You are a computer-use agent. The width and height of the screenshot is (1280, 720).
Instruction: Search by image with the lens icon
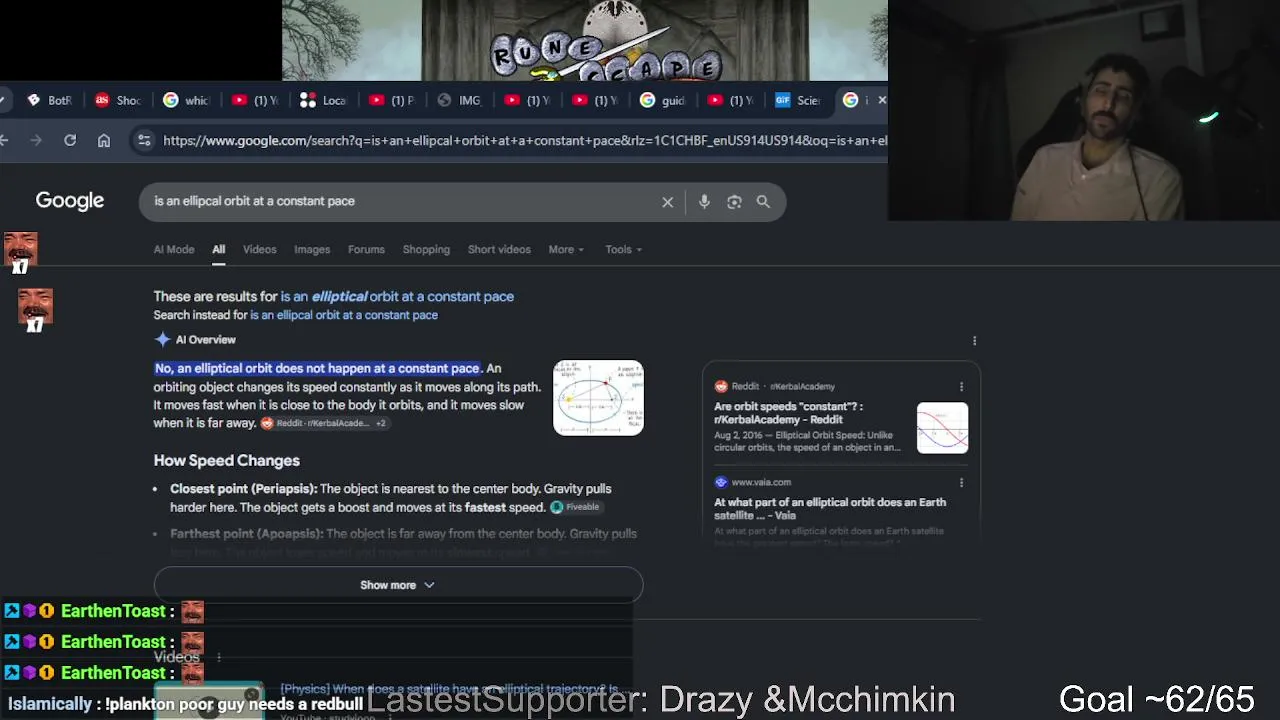click(734, 202)
